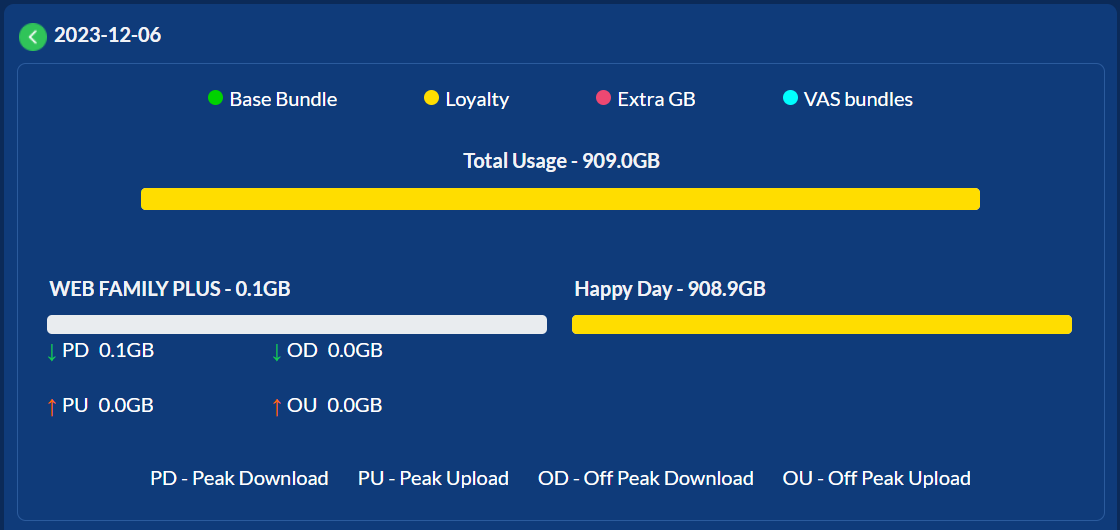
Task: Click the Total Usage - 909.0GB text
Action: coord(561,161)
